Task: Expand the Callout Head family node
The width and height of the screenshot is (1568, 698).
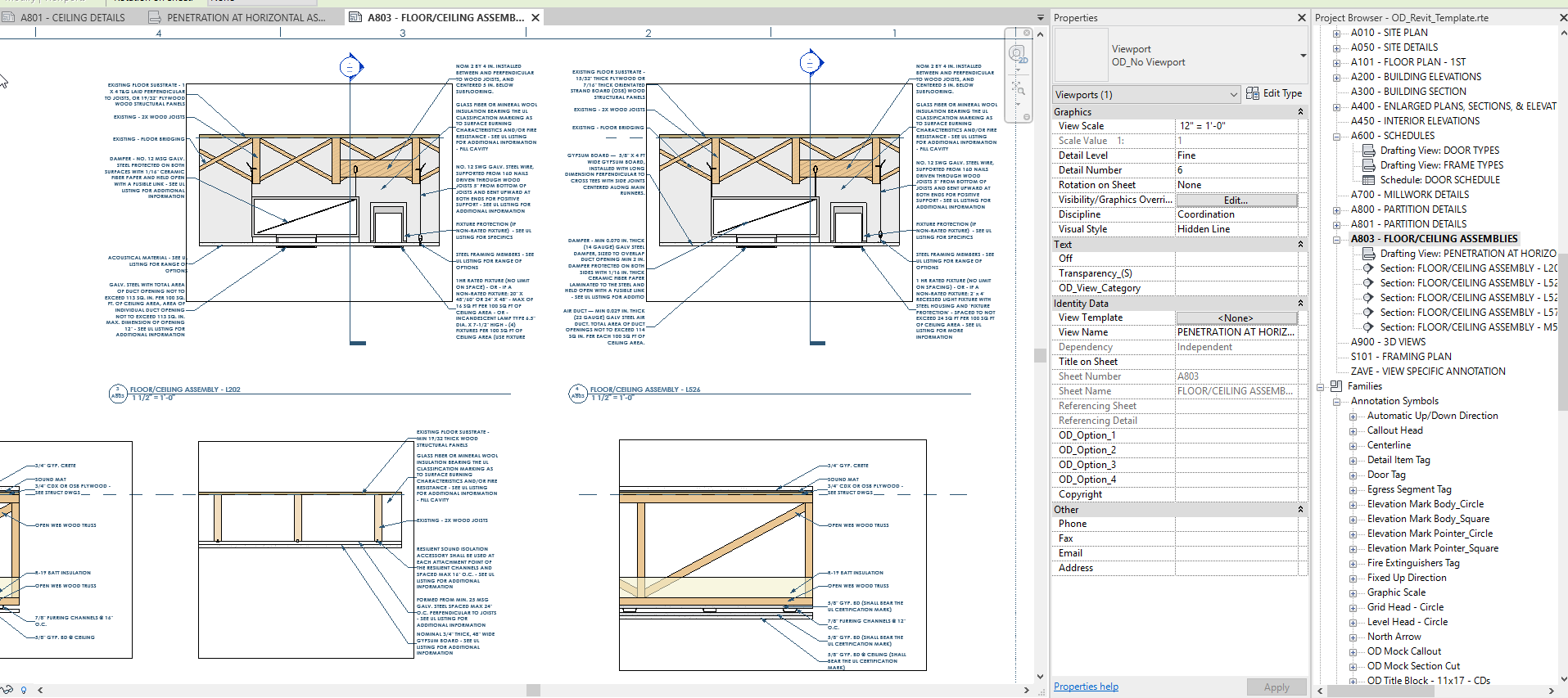Action: coord(1353,431)
